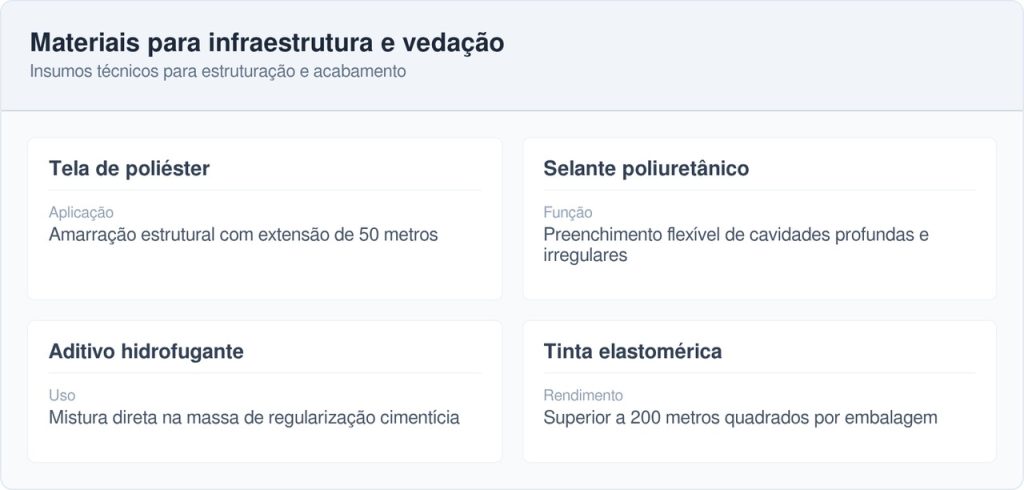Image resolution: width=1024 pixels, height=490 pixels.
Task: Click the 'Uso' field label
Action: pyautogui.click(x=62, y=396)
